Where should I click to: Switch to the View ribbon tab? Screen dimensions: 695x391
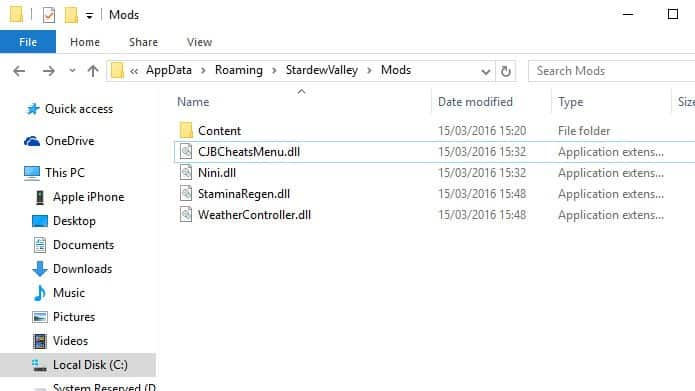coord(199,42)
